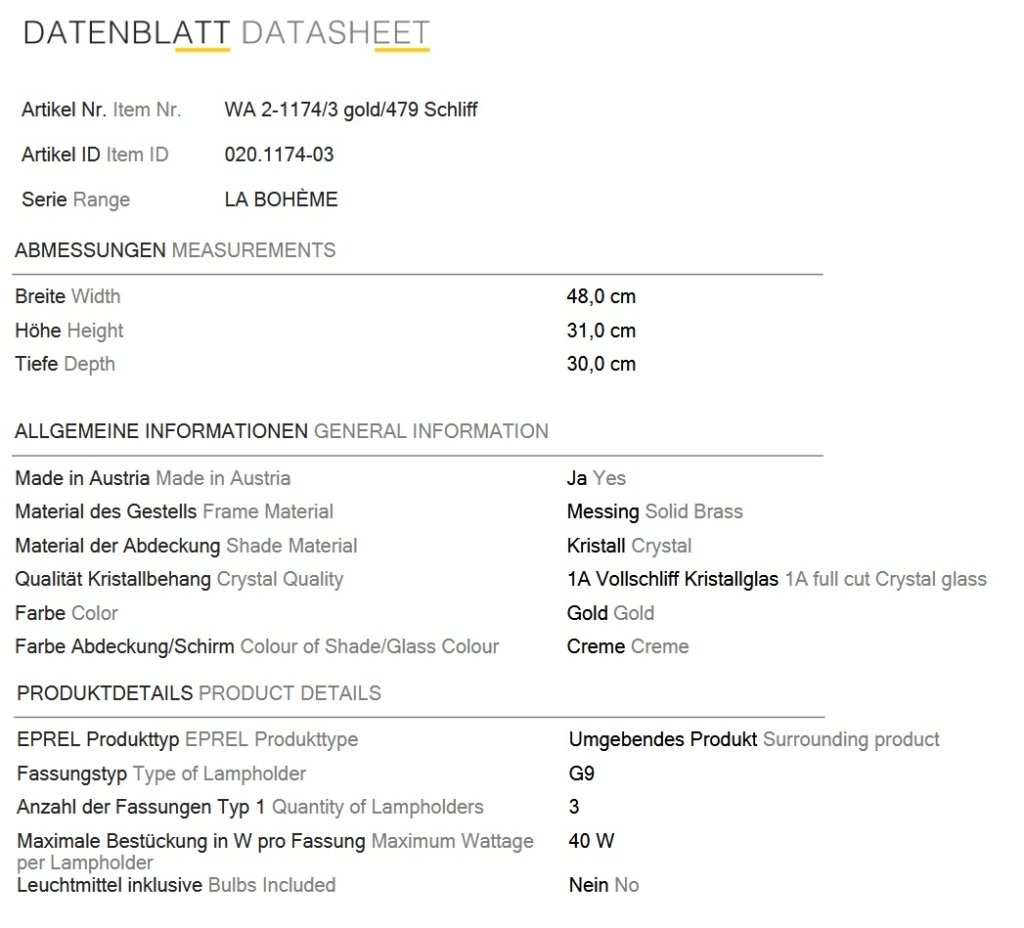The height and width of the screenshot is (928, 1024).
Task: Click the 'Made in Austria' label
Action: (x=153, y=478)
